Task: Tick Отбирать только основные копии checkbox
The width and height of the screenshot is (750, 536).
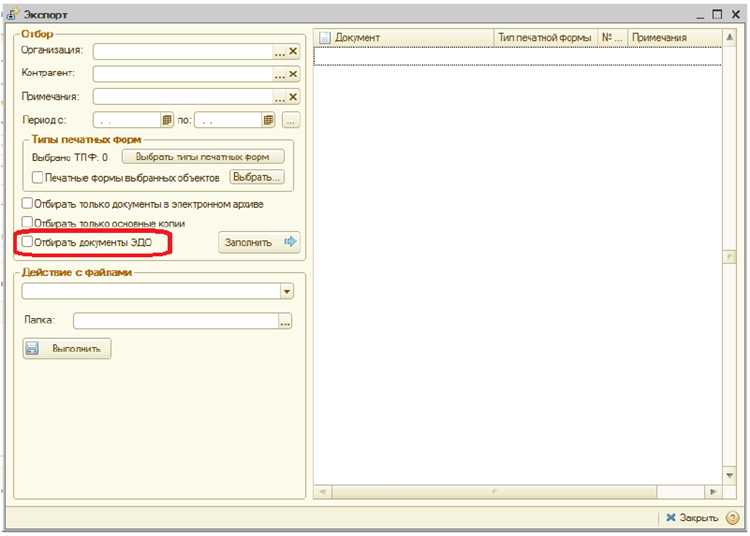Action: 27,222
